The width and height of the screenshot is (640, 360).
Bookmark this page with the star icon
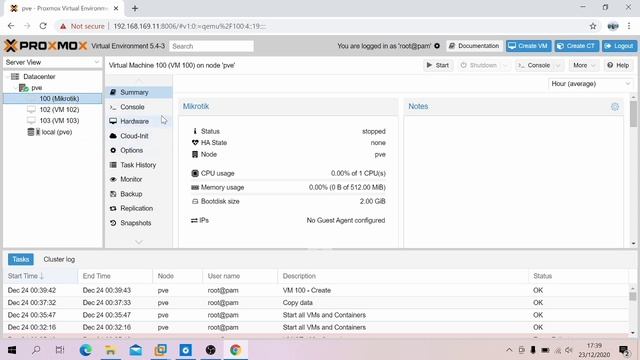[x=593, y=26]
